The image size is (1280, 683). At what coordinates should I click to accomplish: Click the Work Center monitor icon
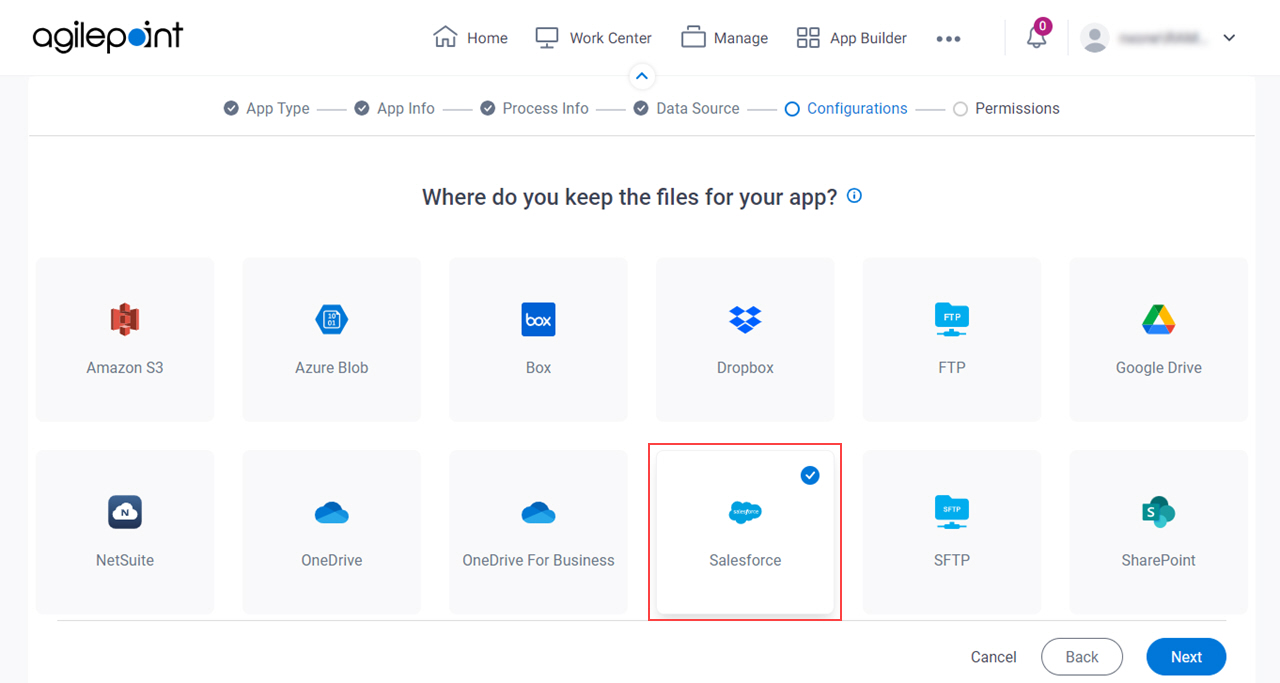547,38
